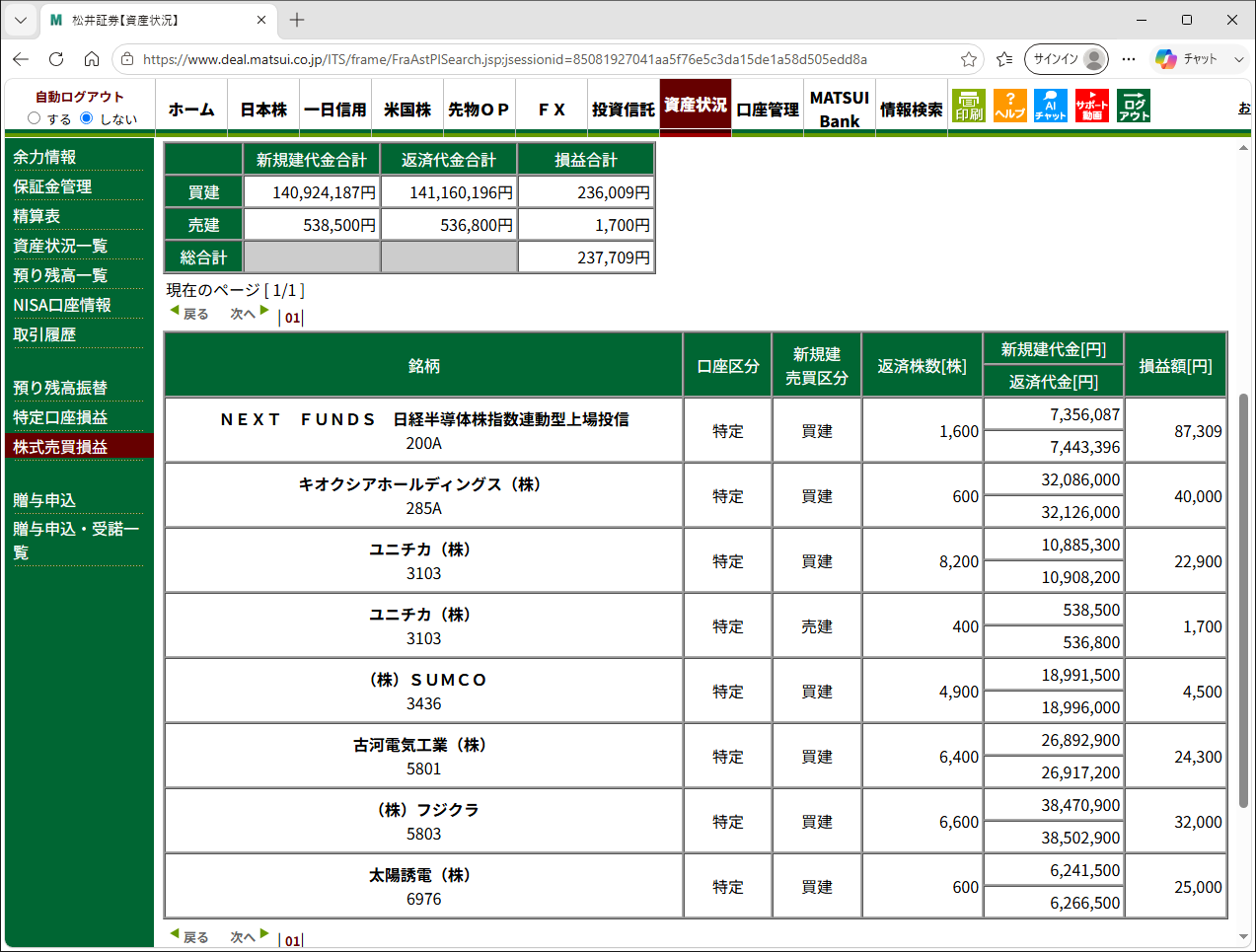The width and height of the screenshot is (1256, 952).
Task: Open the blue AI Chat icon
Action: pos(1051,106)
